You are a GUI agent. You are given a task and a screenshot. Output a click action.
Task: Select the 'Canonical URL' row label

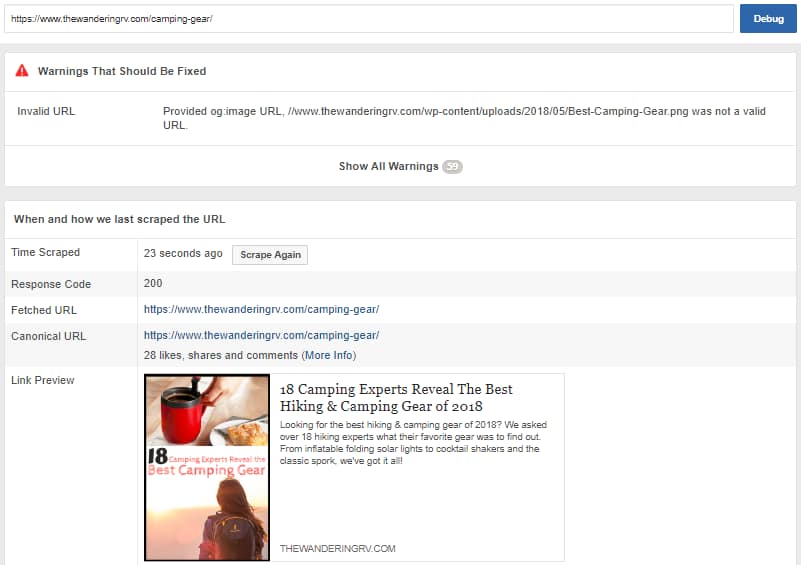pos(49,336)
